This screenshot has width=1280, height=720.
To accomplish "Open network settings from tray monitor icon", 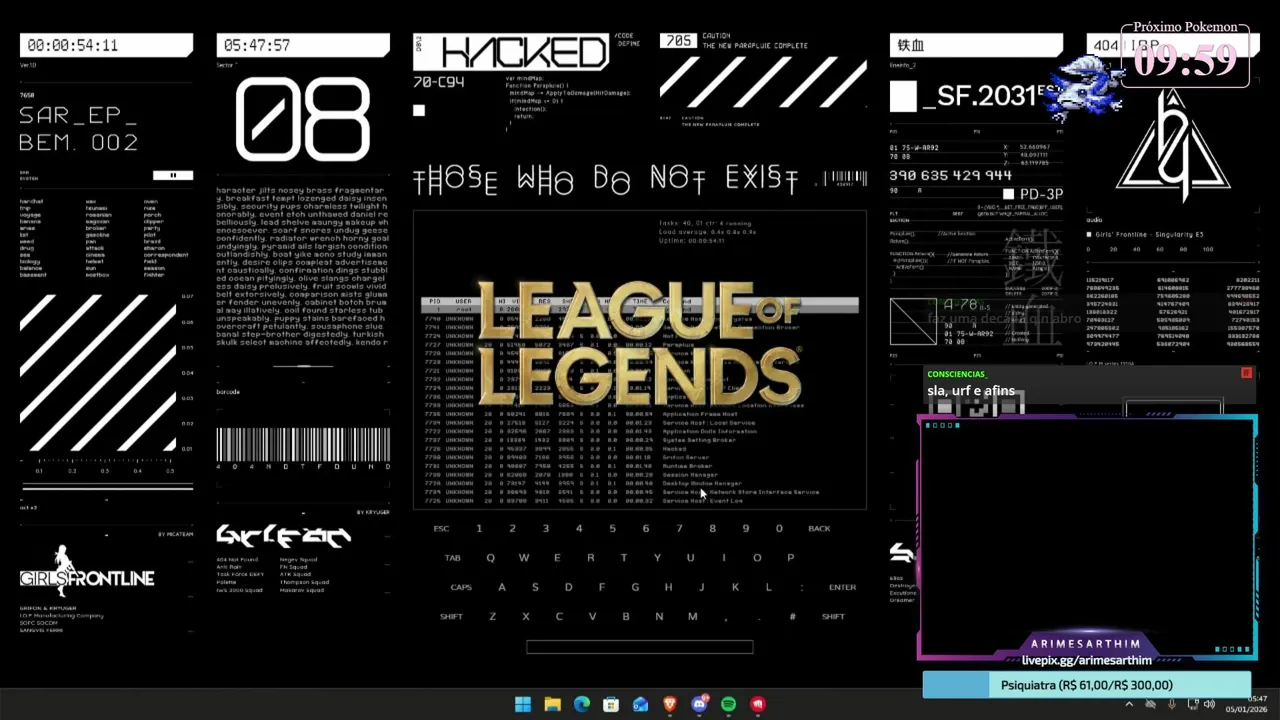I will (x=1193, y=704).
